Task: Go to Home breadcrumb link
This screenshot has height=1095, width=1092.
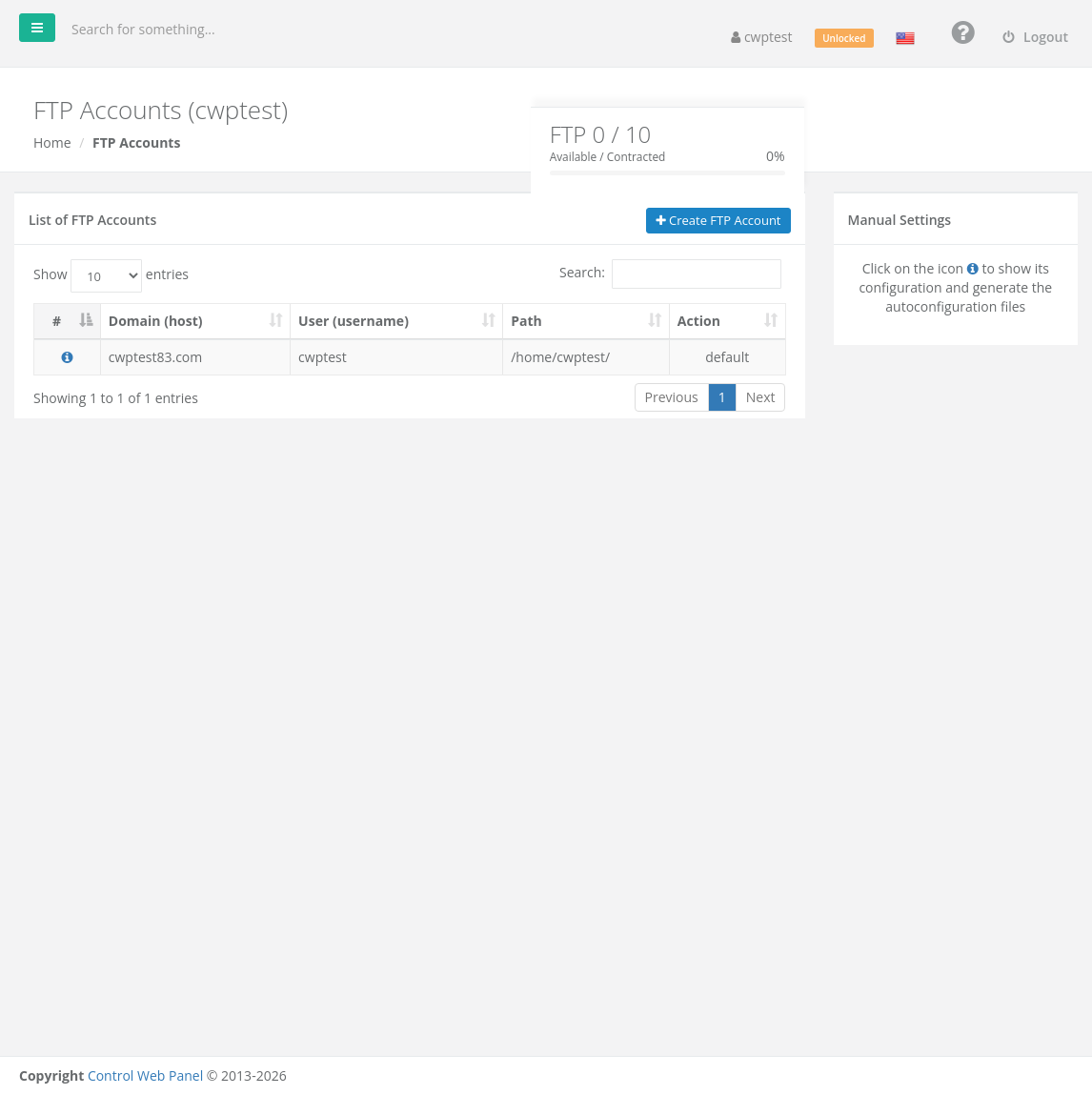Action: [52, 143]
